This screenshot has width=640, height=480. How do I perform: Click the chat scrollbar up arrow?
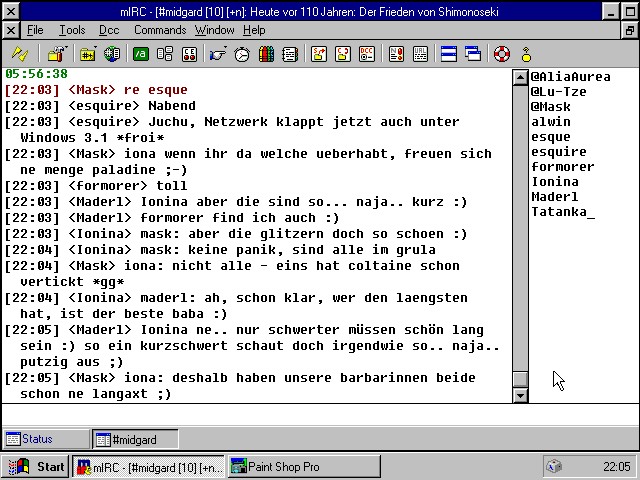tap(520, 77)
